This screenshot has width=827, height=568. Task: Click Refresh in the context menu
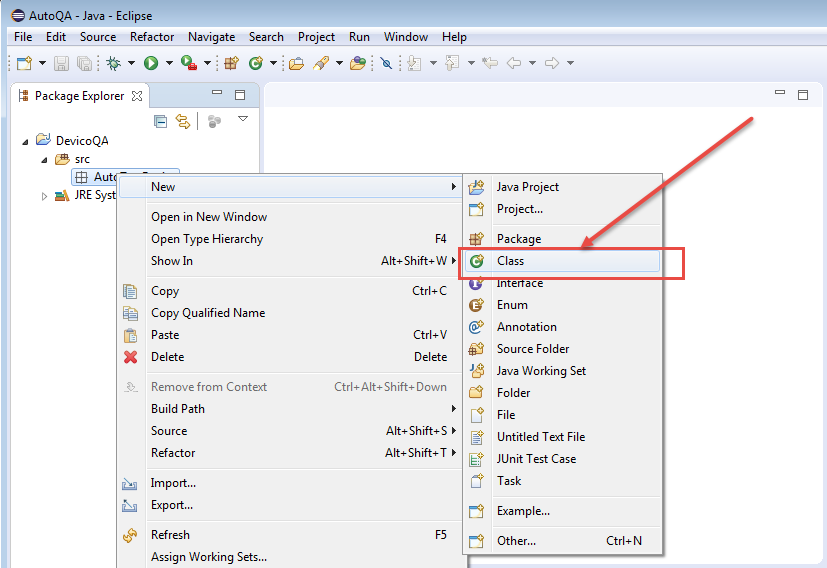(x=290, y=535)
